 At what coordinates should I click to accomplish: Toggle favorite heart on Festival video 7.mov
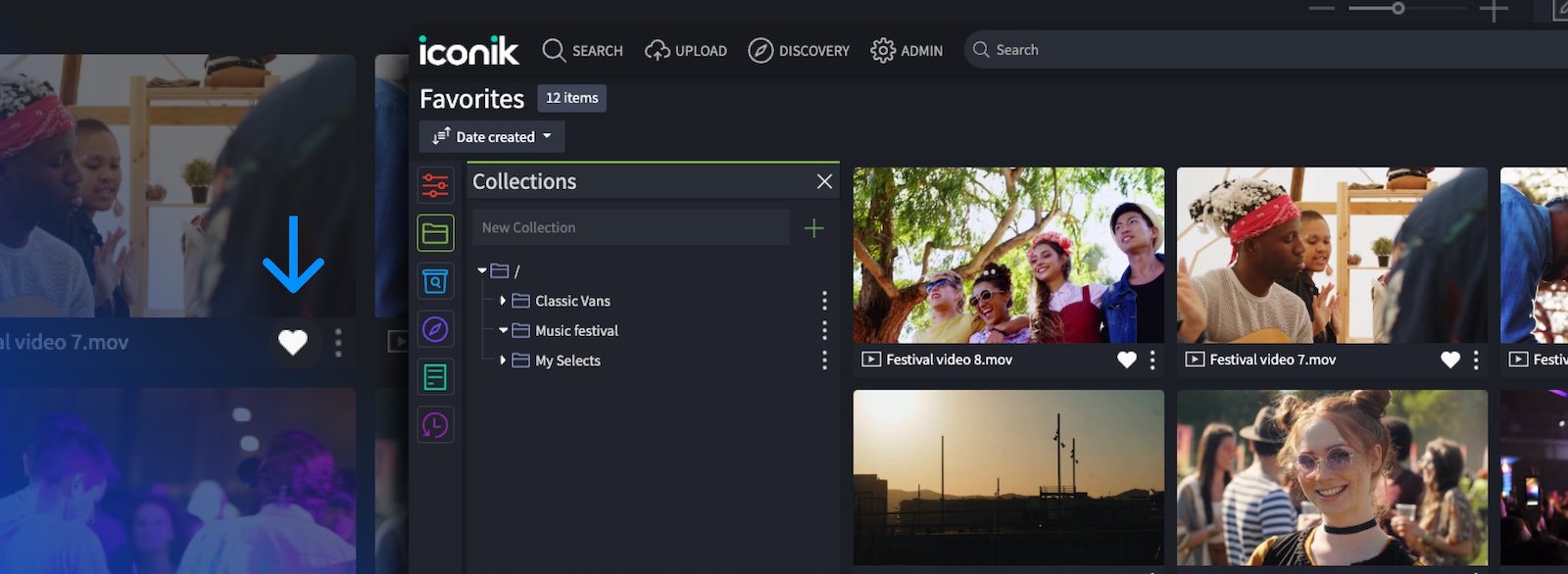pyautogui.click(x=1450, y=359)
